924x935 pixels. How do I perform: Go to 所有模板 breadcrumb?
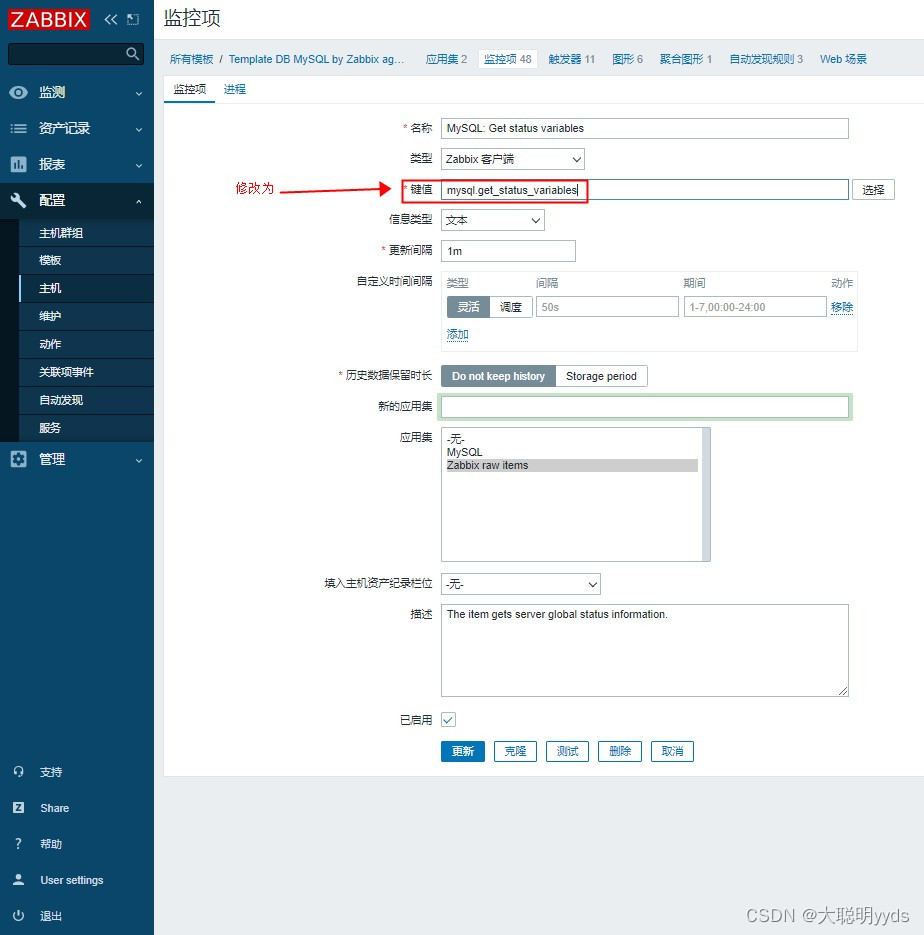(x=191, y=59)
